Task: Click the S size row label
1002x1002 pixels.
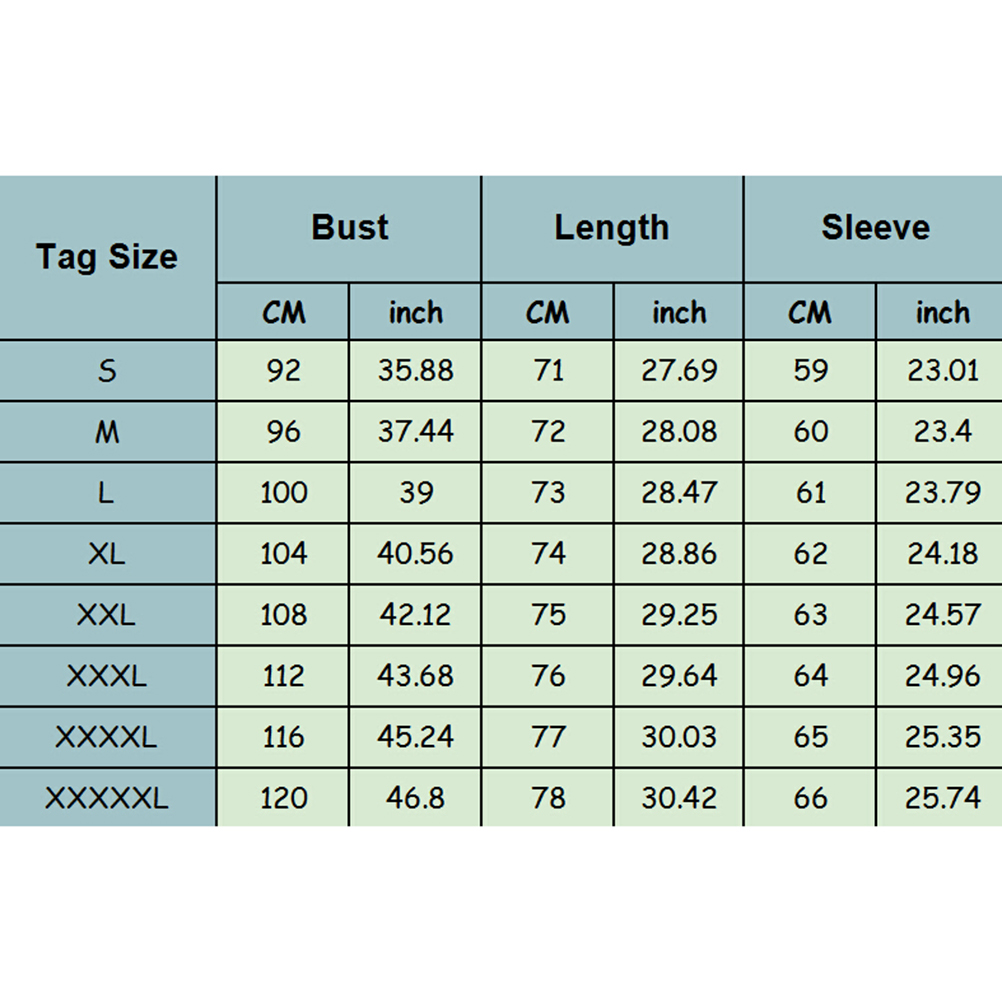Action: point(107,371)
